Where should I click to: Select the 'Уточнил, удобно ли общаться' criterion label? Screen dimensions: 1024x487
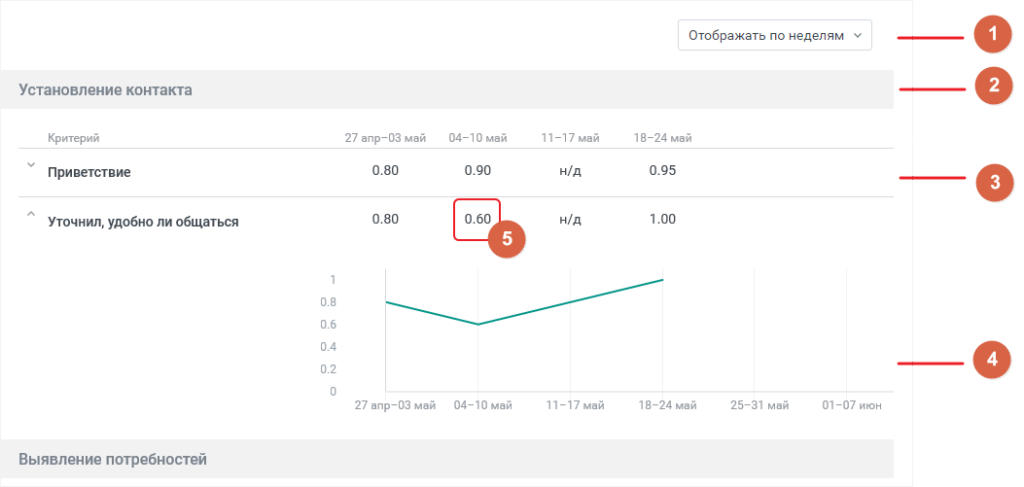click(143, 222)
